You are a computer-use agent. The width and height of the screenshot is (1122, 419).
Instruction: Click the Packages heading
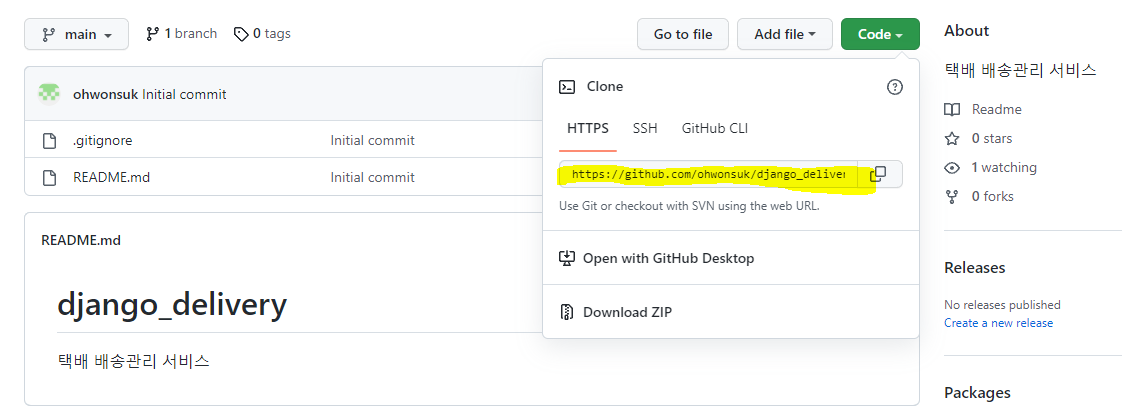[977, 393]
